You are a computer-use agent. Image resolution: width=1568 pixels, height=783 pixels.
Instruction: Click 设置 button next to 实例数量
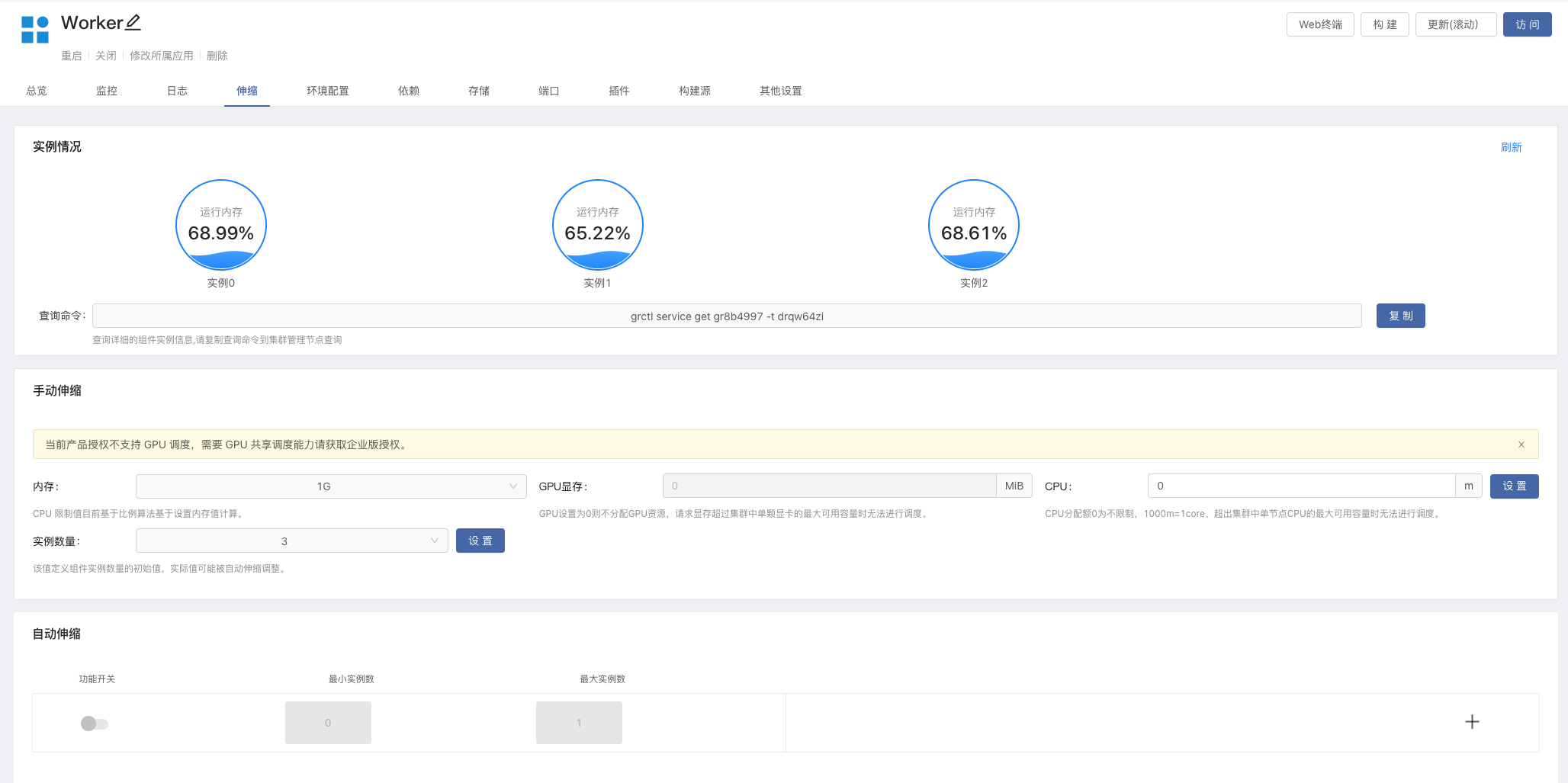[480, 541]
